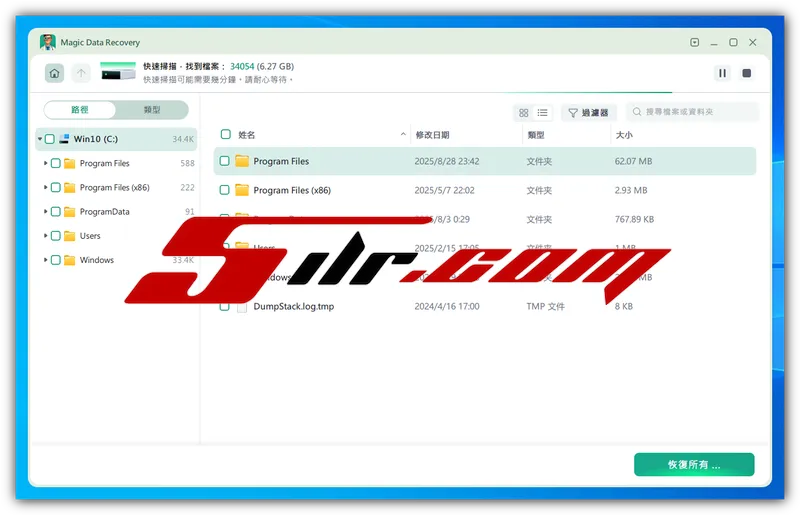Focus the file search field

coord(692,112)
